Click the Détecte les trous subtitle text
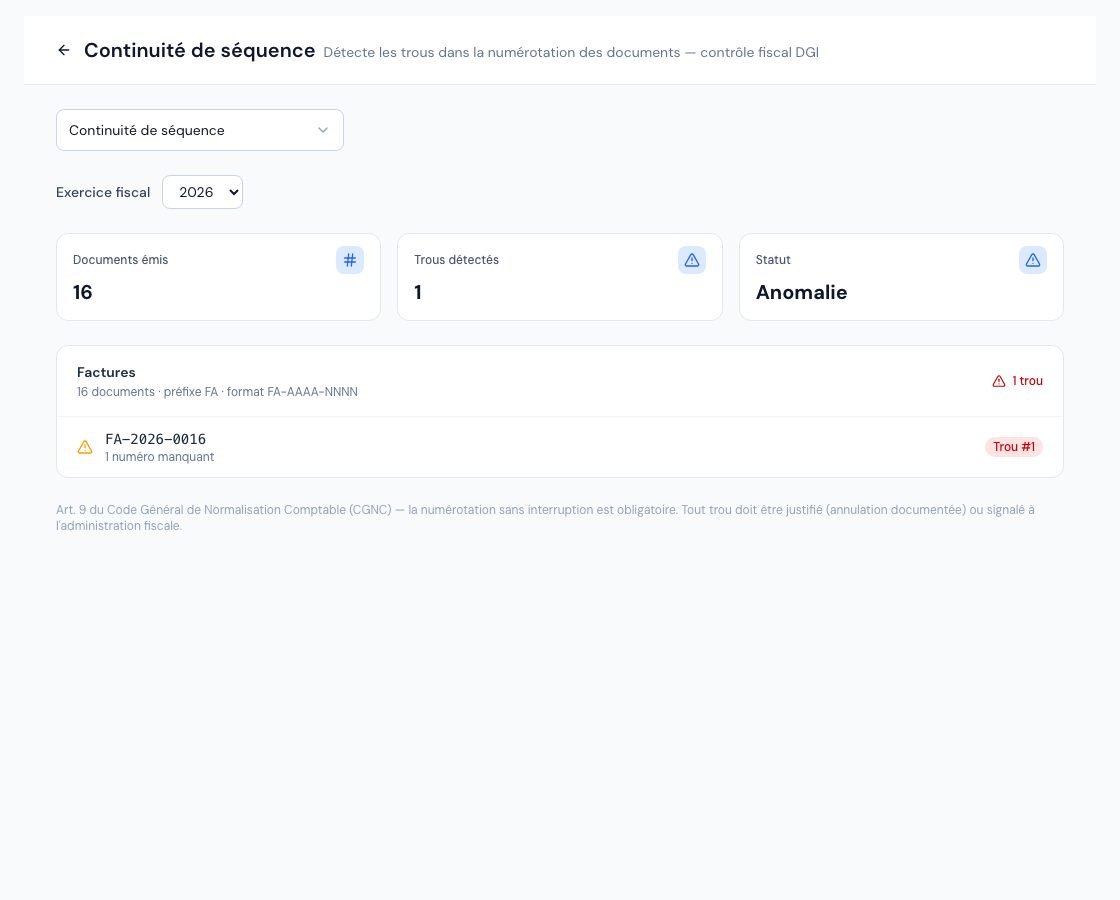 571,52
